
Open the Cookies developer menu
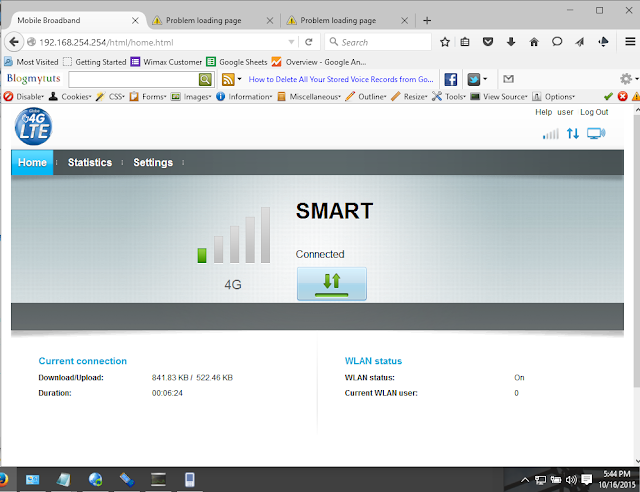[x=70, y=97]
